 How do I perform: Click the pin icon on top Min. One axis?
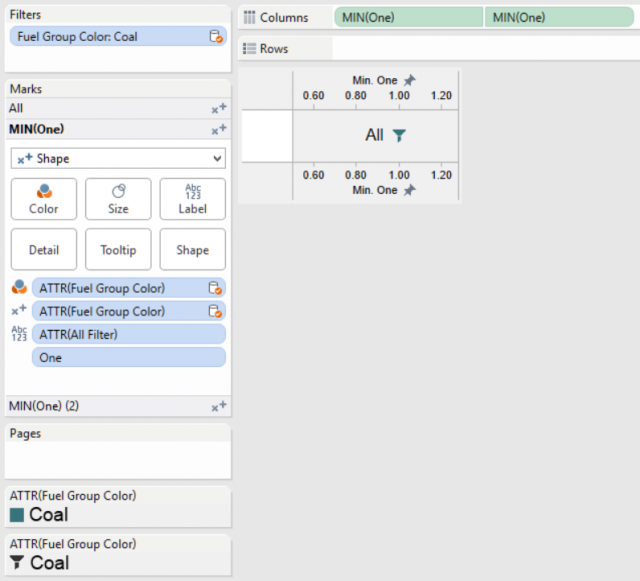(x=409, y=80)
